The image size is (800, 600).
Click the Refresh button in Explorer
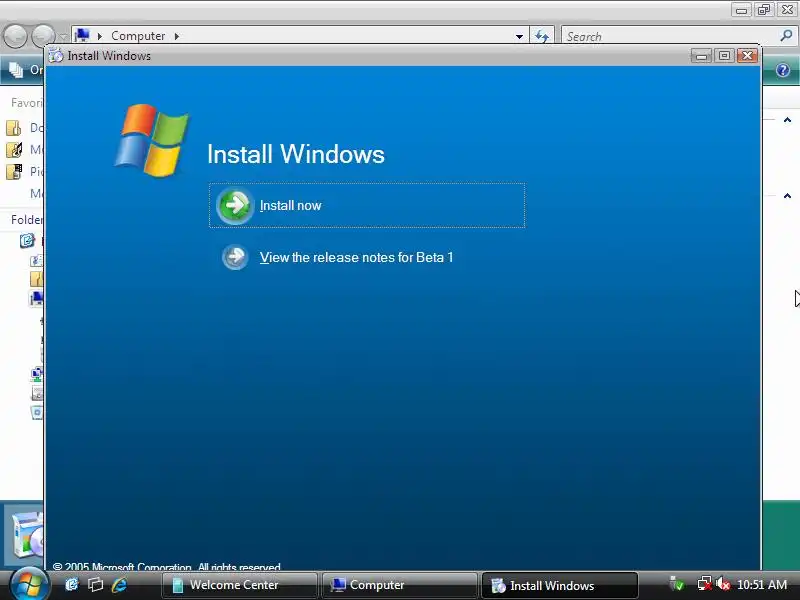click(x=541, y=36)
